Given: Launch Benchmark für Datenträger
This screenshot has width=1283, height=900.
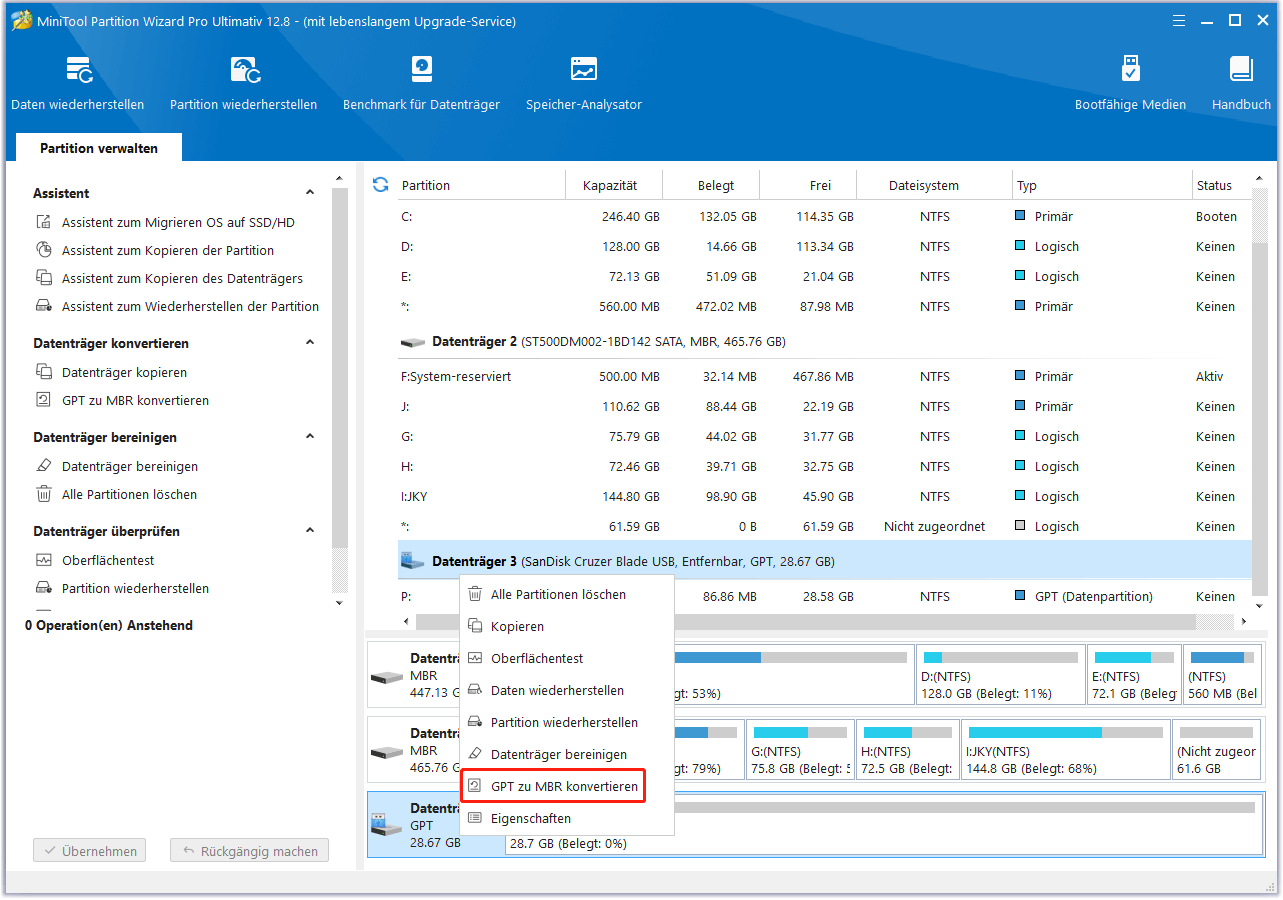Looking at the screenshot, I should (421, 83).
